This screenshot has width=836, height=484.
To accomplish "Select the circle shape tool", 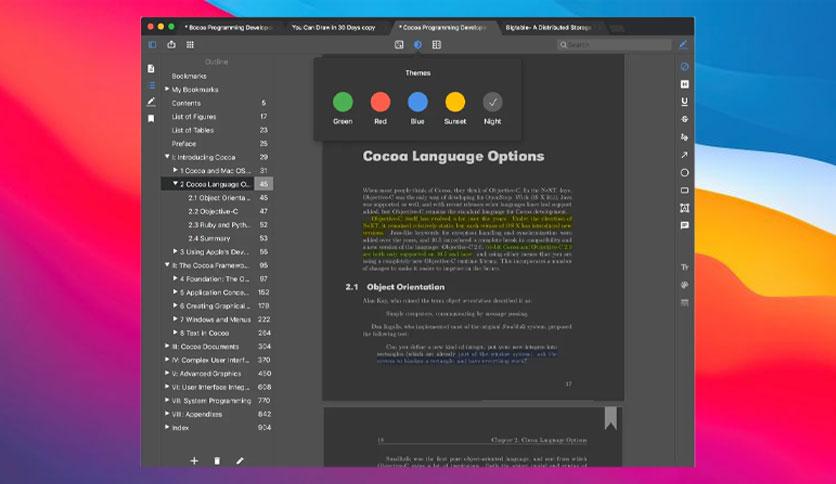I will click(x=685, y=173).
